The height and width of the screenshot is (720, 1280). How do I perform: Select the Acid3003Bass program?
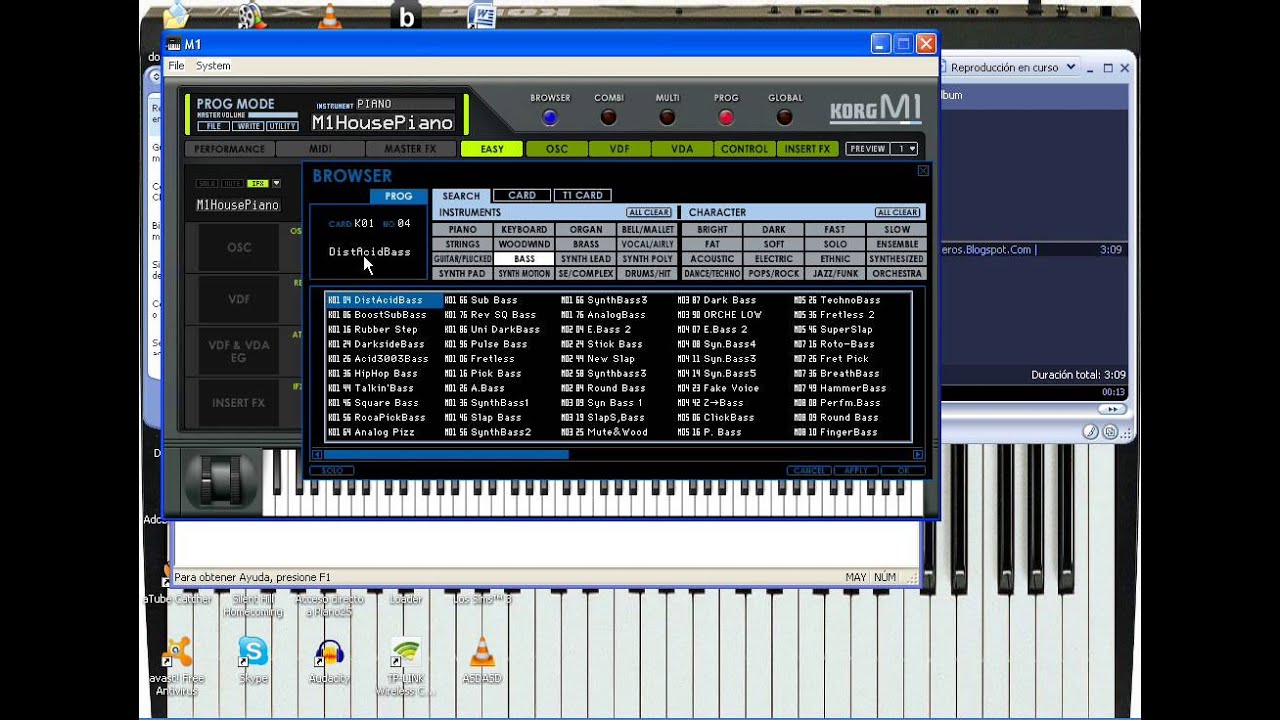(x=383, y=359)
